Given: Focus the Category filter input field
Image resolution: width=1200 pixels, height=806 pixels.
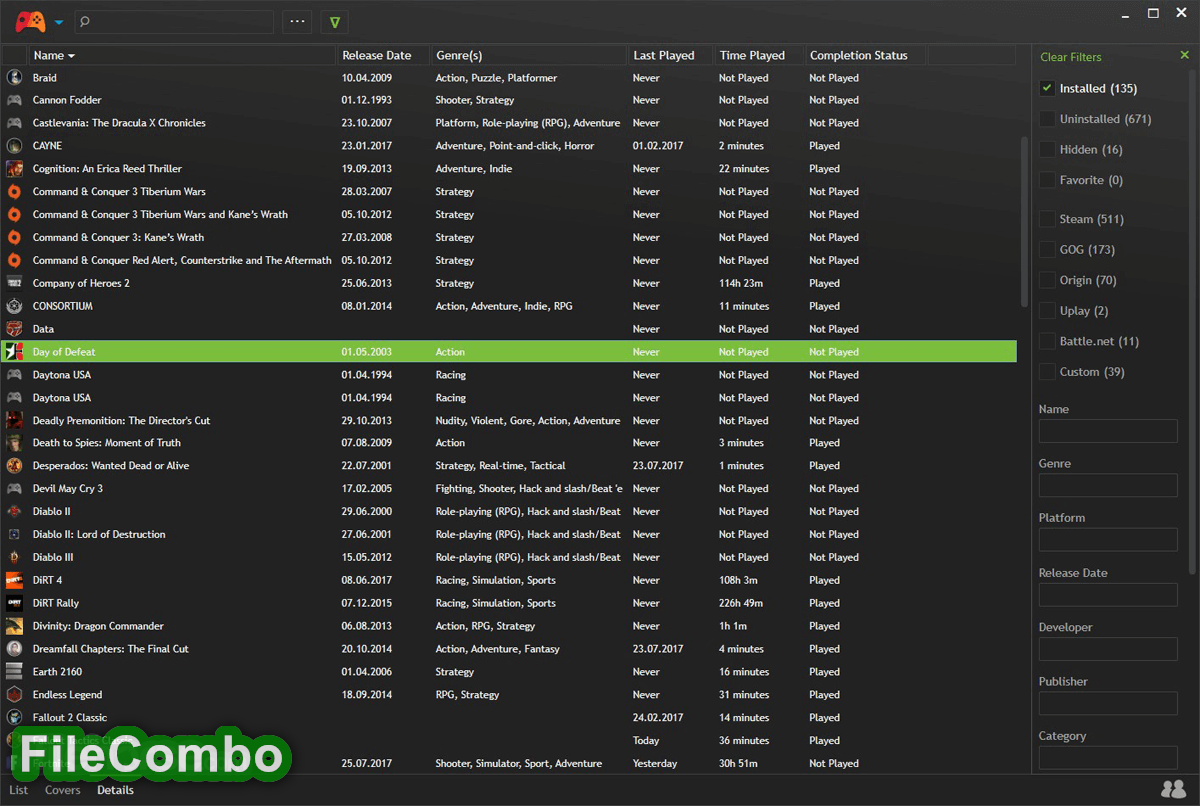Looking at the screenshot, I should [1108, 757].
